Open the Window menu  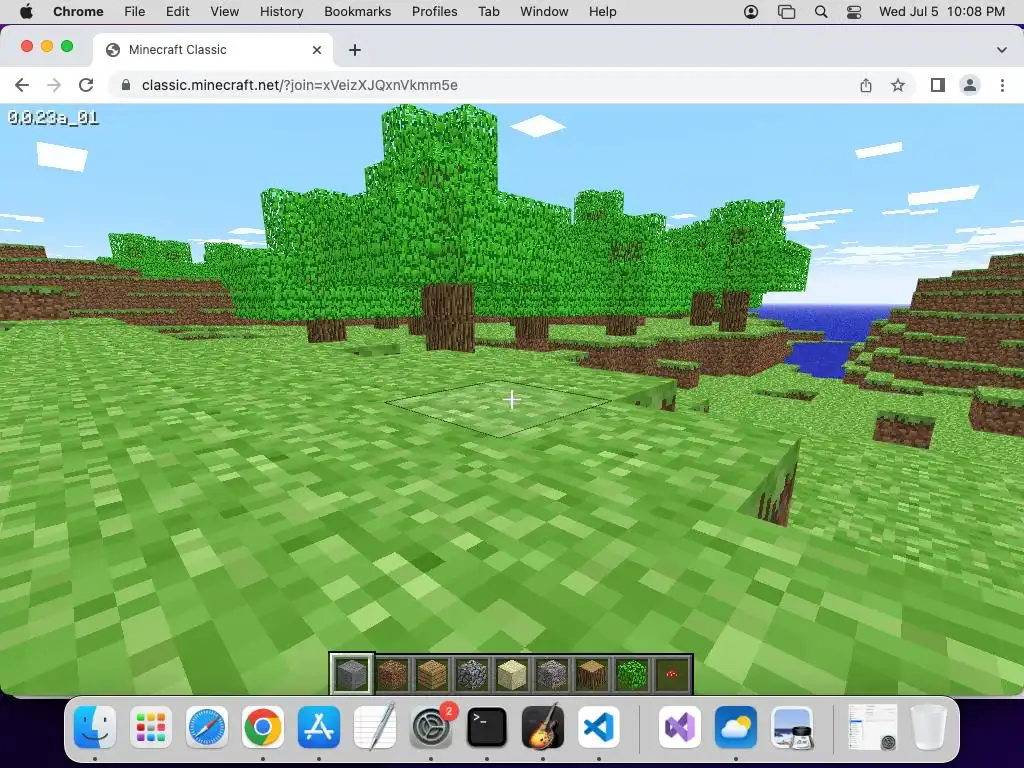(544, 11)
